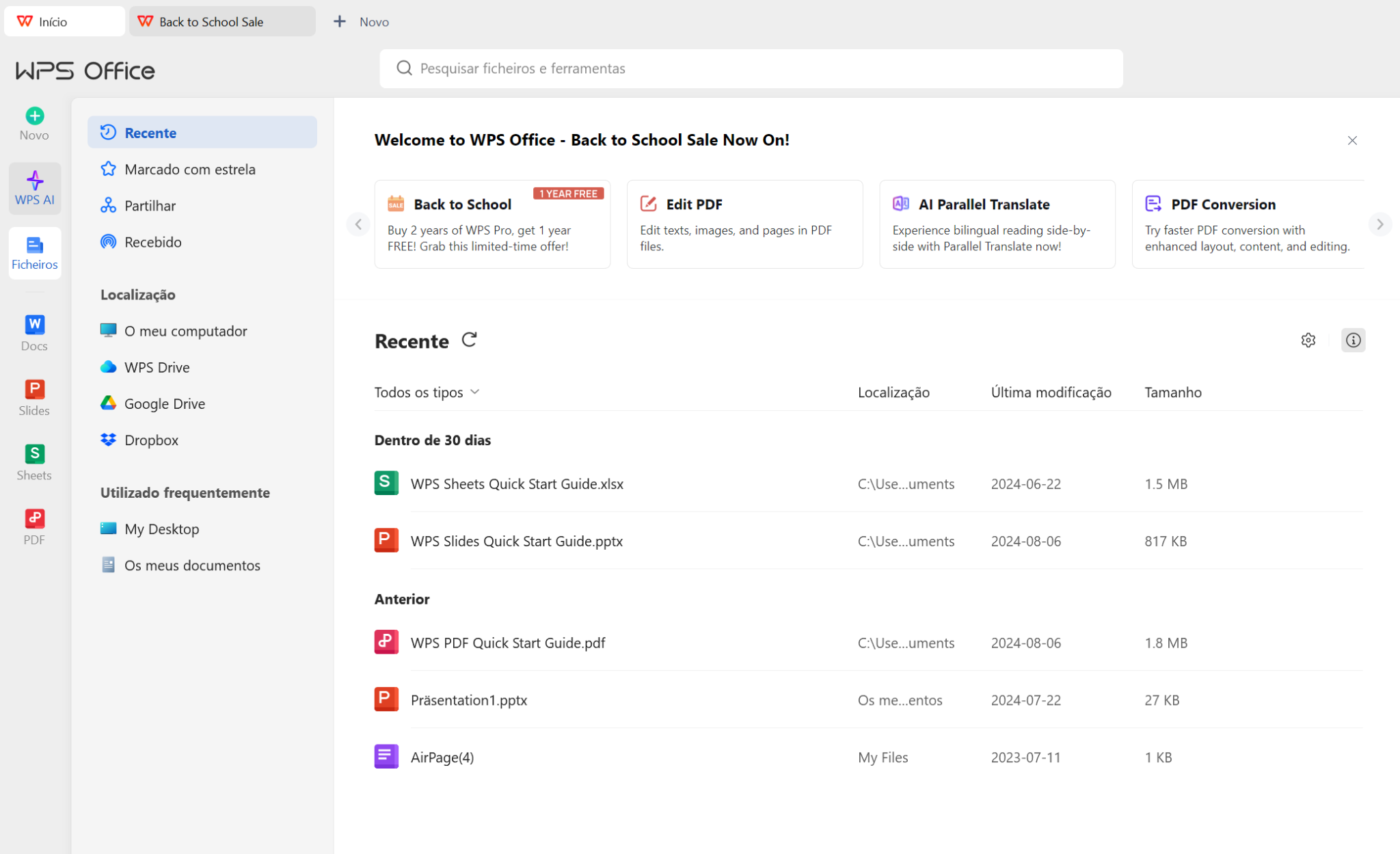
Task: Click the refresh icon next to Recente heading
Action: 469,340
